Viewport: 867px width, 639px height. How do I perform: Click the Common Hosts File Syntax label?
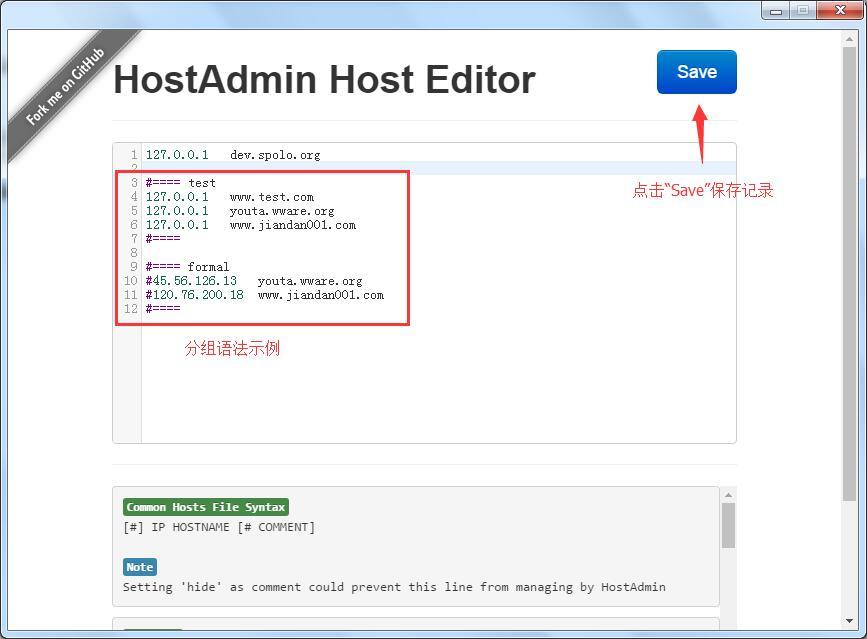click(206, 507)
